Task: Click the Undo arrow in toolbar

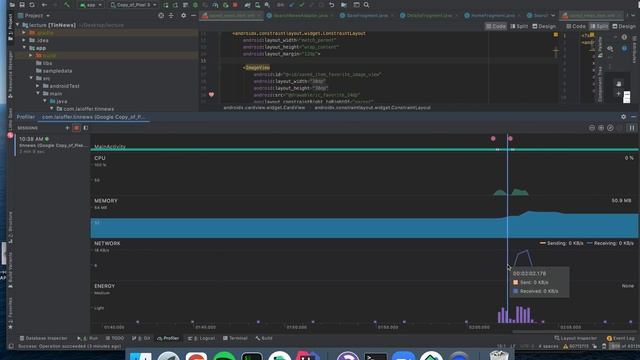Action: 331,5
